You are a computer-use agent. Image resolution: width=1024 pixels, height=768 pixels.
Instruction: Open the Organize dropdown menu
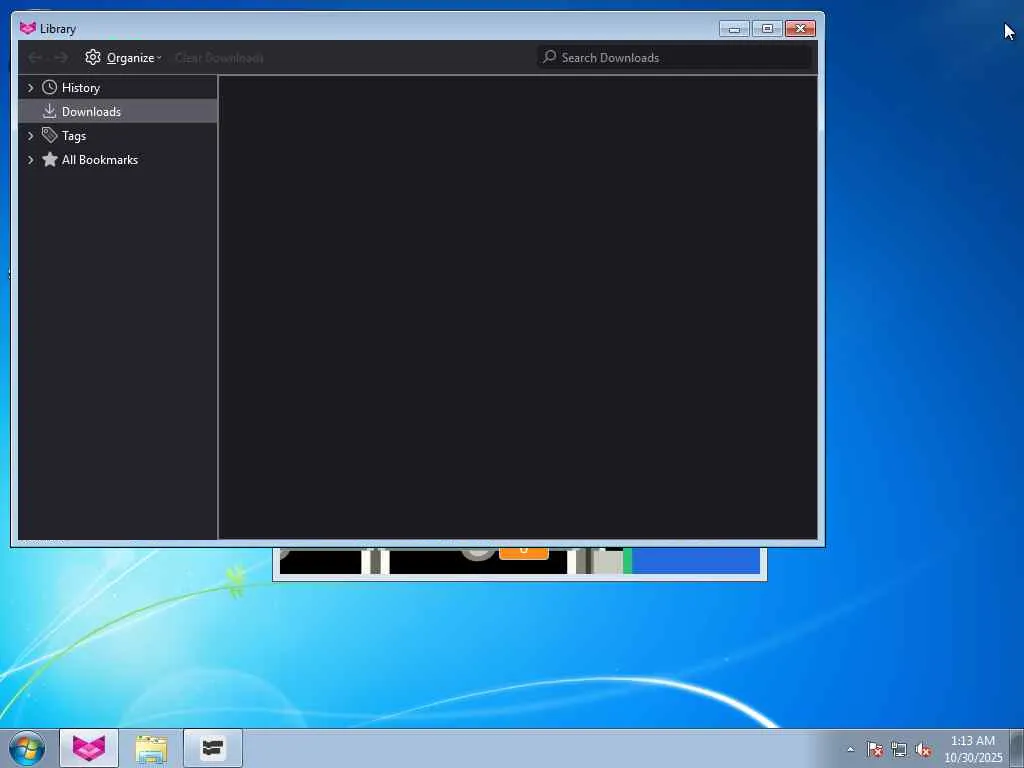pyautogui.click(x=123, y=57)
